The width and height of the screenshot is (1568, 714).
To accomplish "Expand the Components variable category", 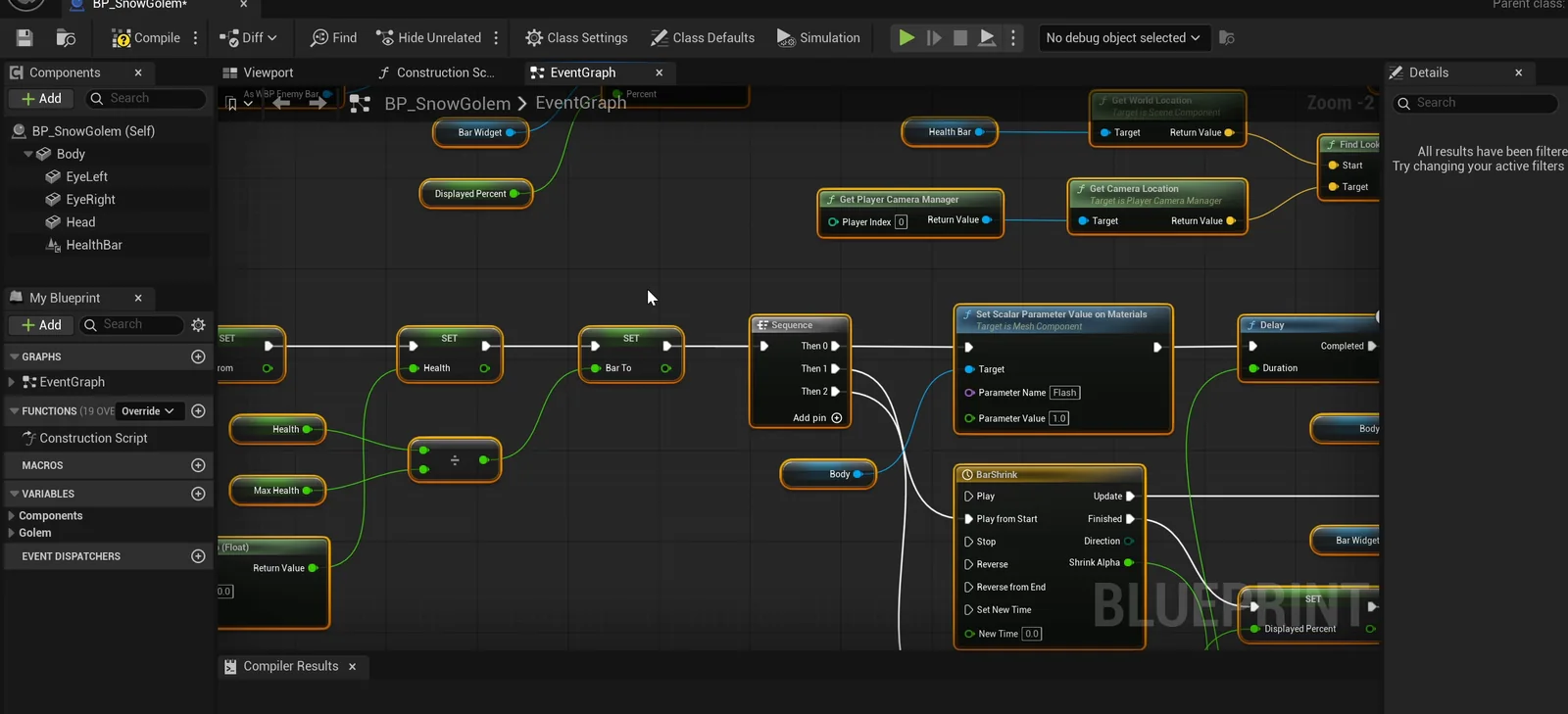I will pos(12,516).
